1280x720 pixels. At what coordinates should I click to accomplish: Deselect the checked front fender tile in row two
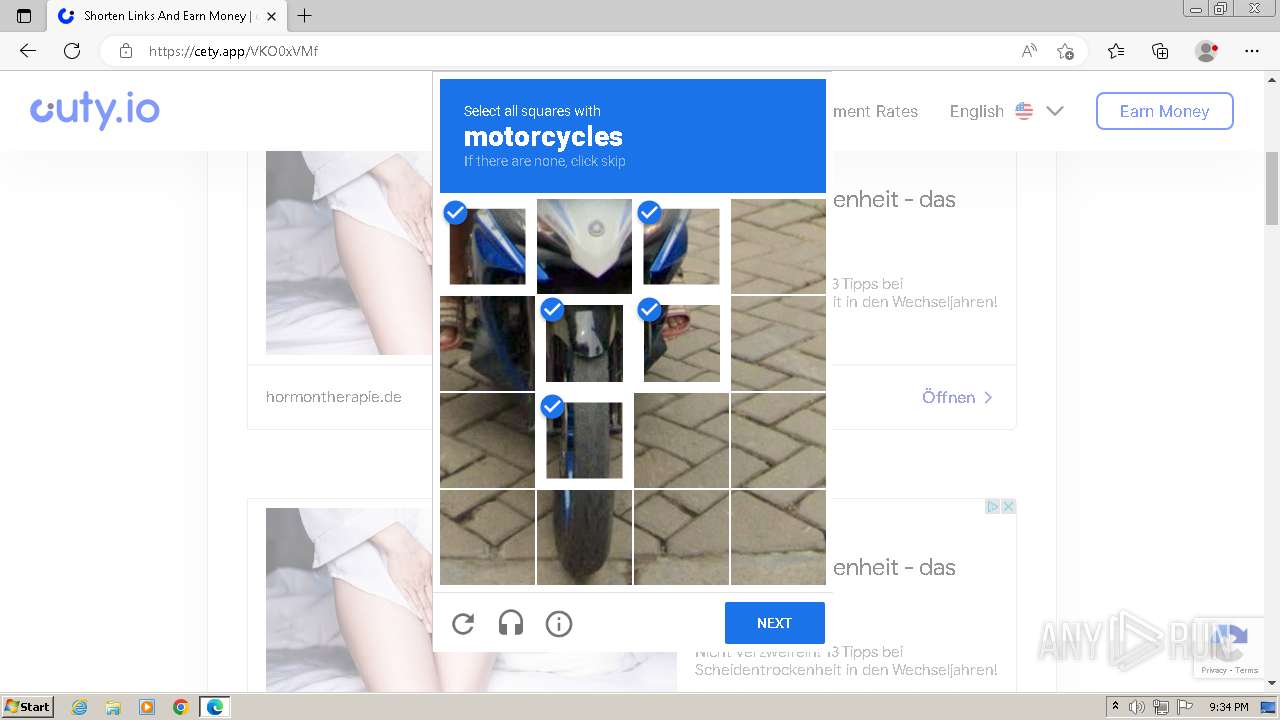tap(584, 343)
